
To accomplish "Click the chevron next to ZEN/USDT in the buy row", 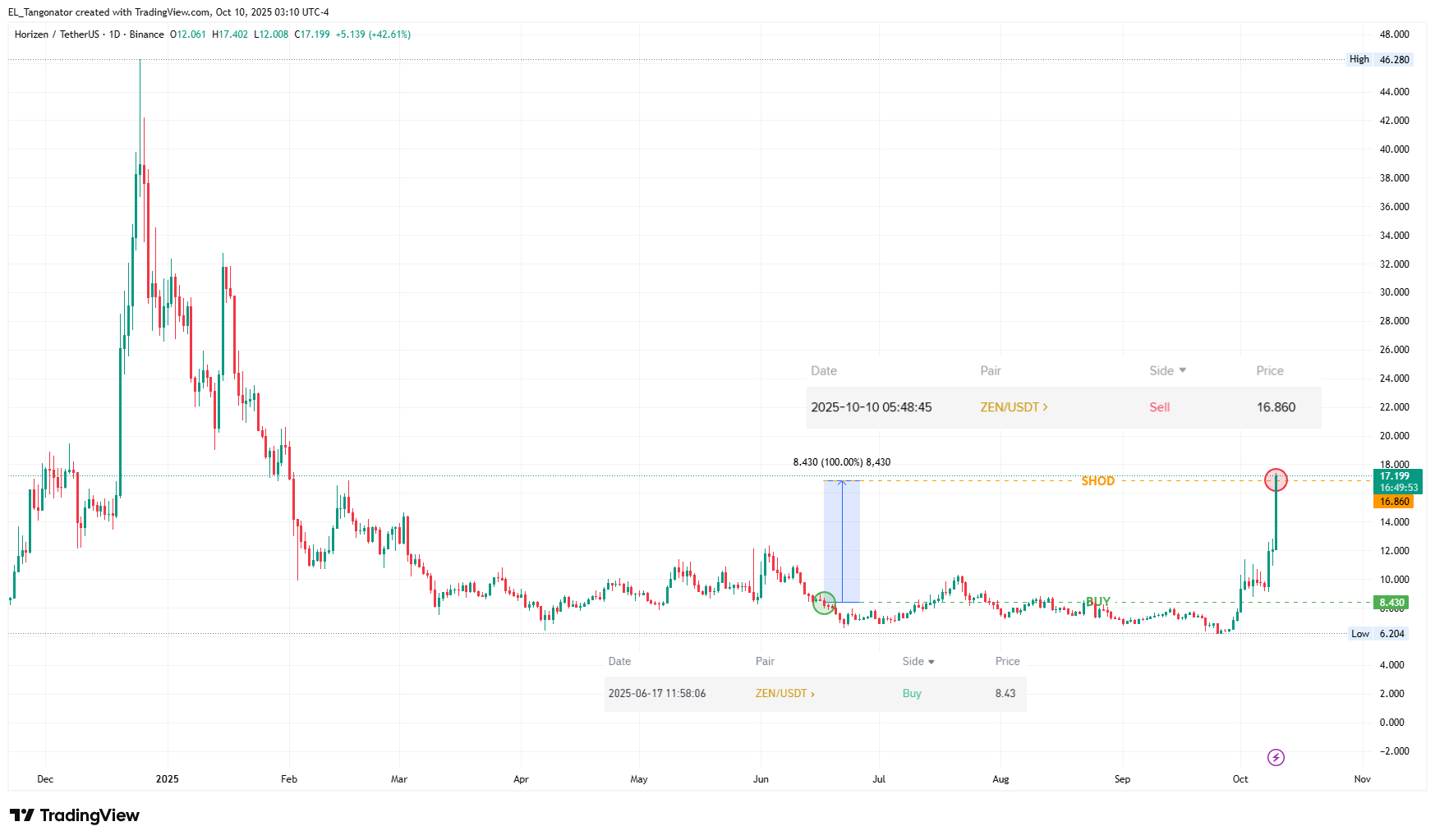I will click(813, 693).
